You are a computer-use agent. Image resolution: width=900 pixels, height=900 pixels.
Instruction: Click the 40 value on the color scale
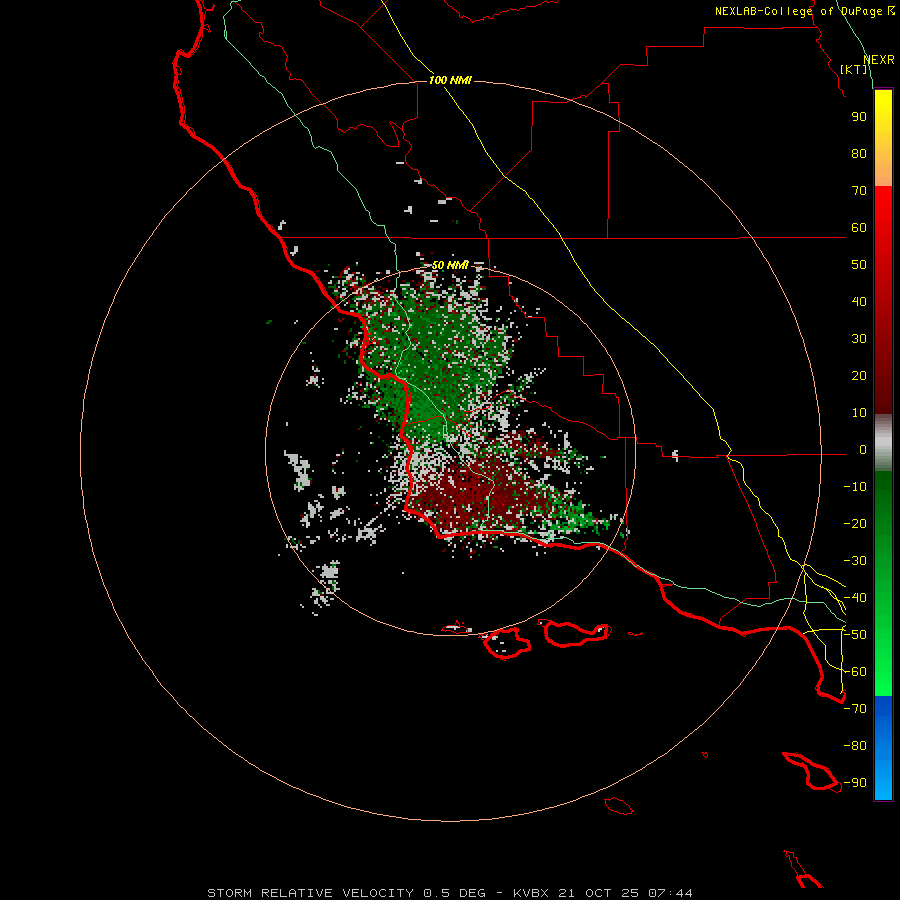[x=859, y=302]
